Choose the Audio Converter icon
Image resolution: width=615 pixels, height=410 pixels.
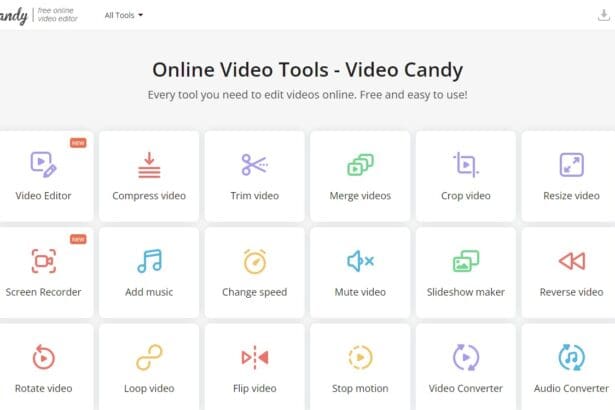571,357
